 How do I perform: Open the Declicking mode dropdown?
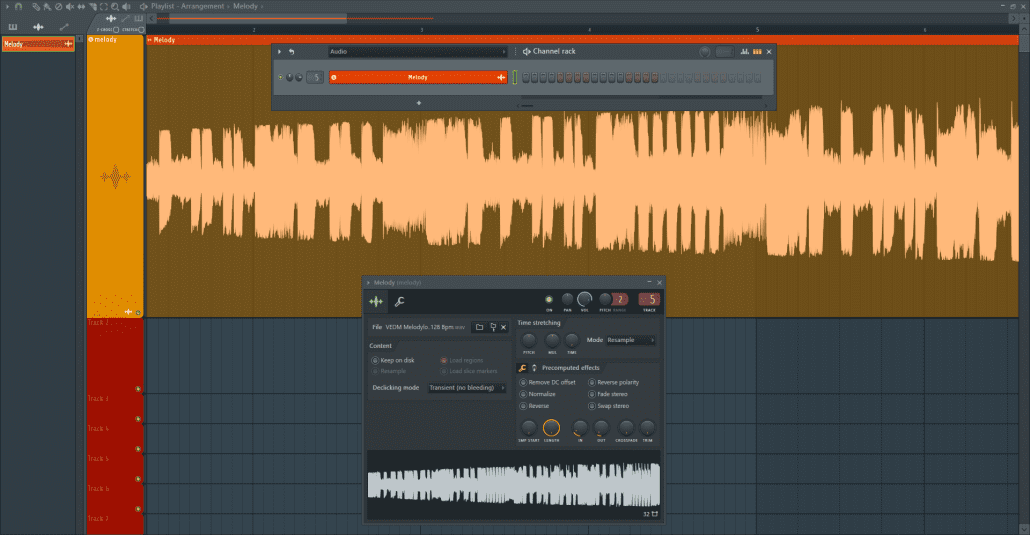pos(466,387)
